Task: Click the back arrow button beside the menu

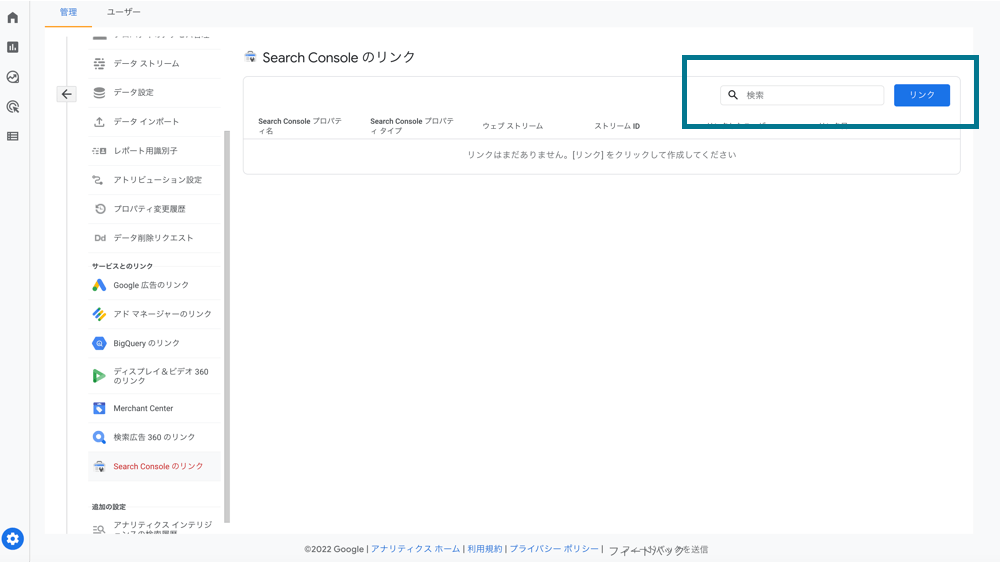Action: 66,94
